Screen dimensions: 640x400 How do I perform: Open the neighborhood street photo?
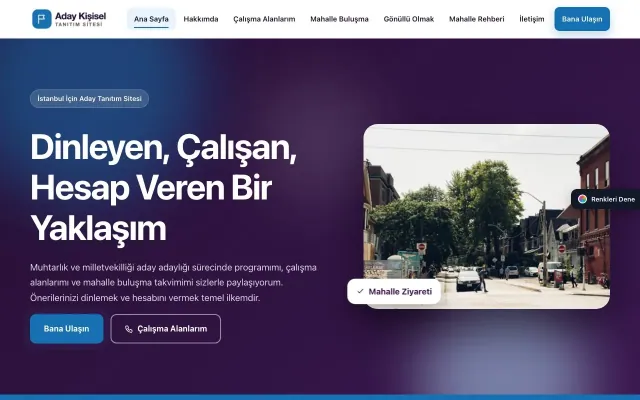(487, 216)
